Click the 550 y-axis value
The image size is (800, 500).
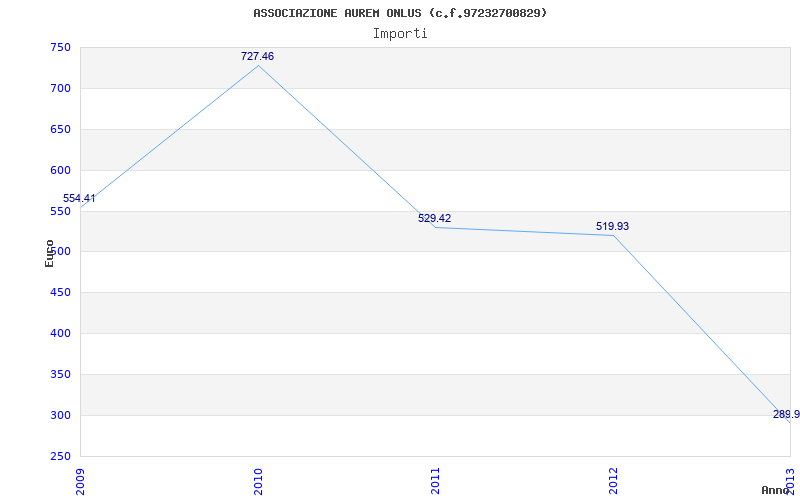(60, 211)
